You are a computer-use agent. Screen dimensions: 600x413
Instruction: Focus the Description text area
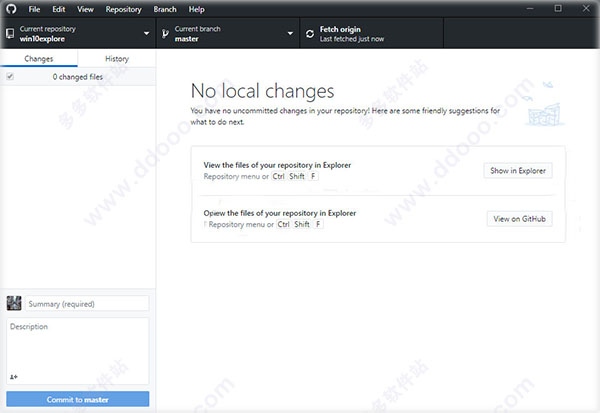pyautogui.click(x=78, y=351)
